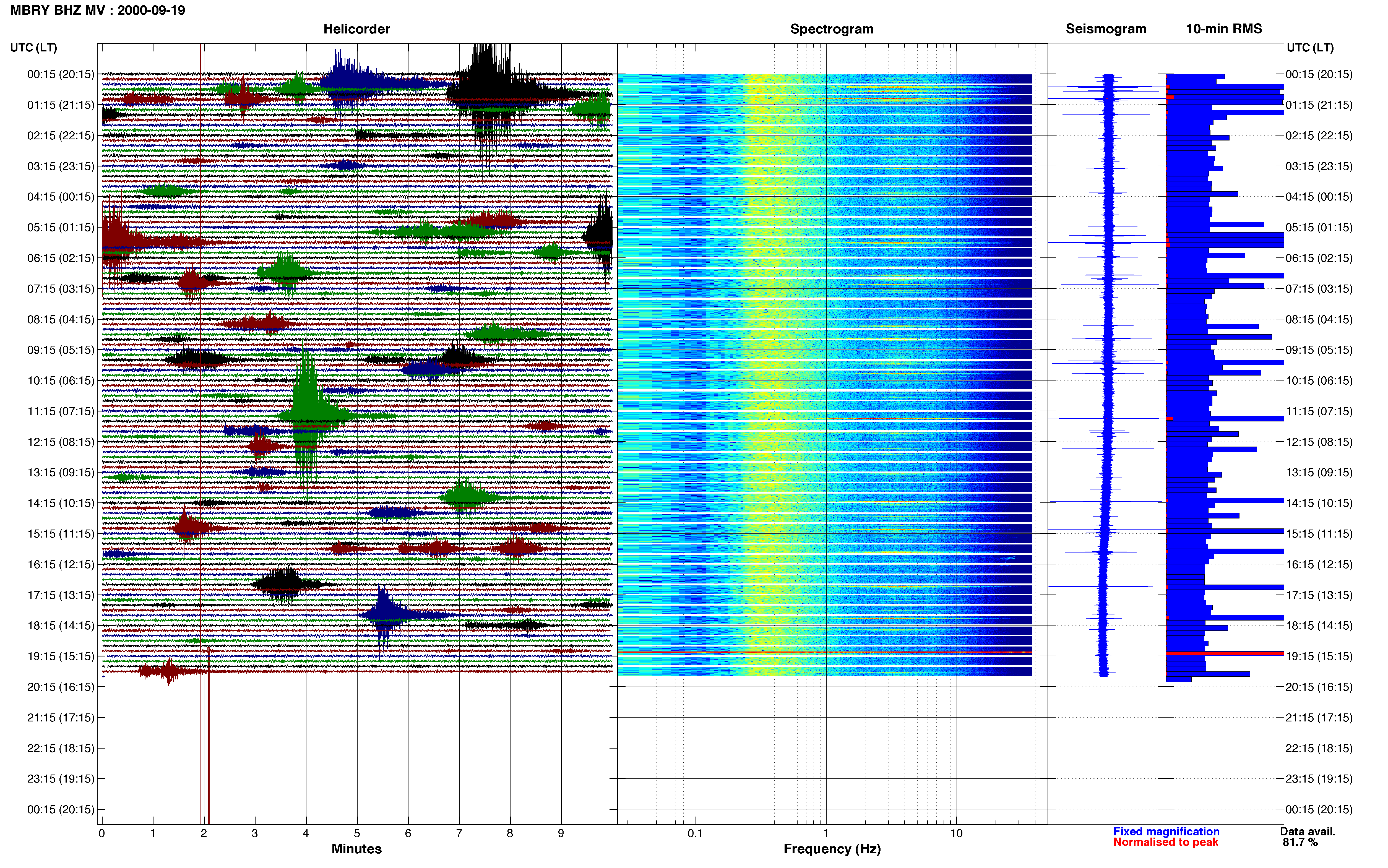Click '12:15 (08:15)' label on Helicorder axis
This screenshot has height=868, width=1388.
pos(60,442)
